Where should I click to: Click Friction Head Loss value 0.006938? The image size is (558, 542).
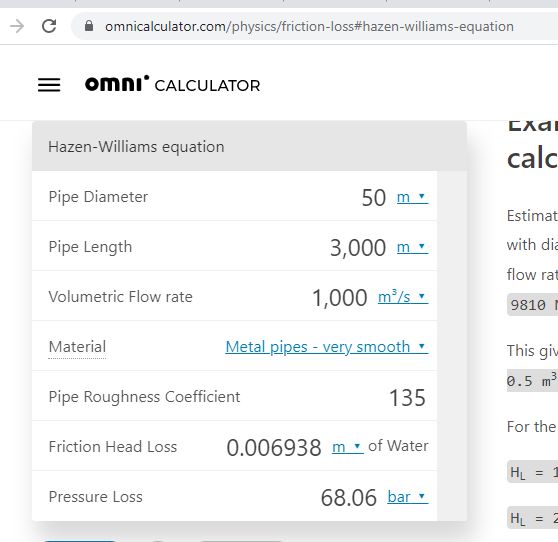click(274, 448)
